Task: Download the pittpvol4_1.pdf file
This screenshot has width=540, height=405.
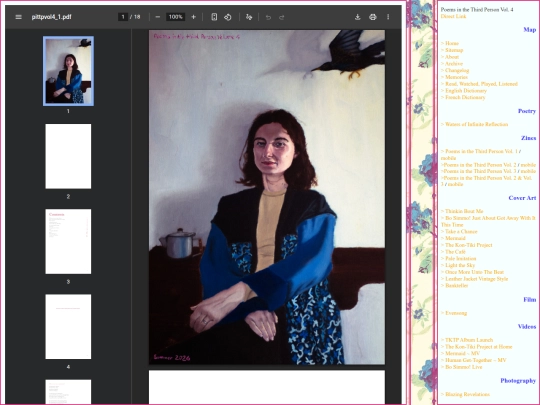Action: (357, 17)
